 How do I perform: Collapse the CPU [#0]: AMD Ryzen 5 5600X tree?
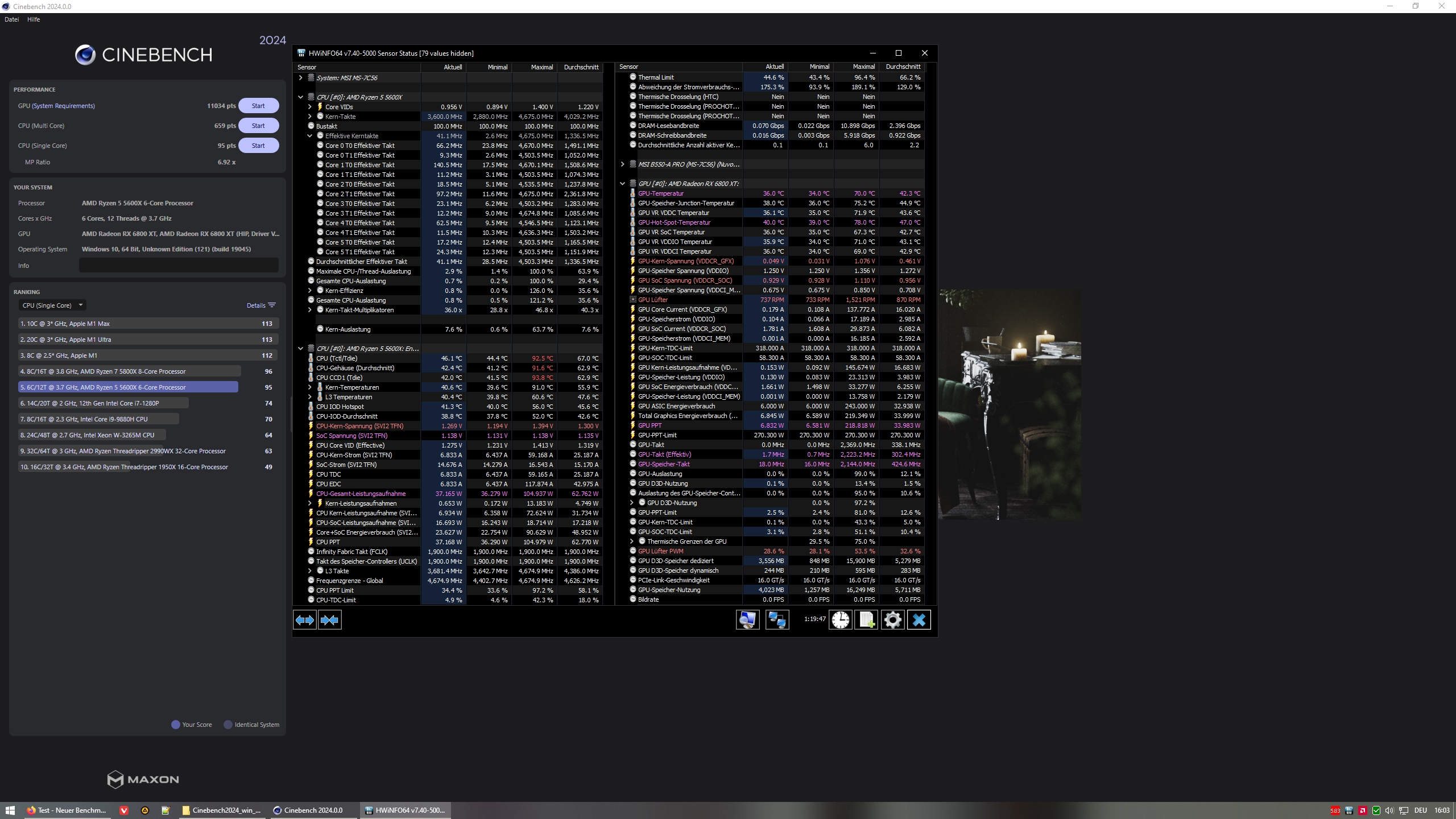(x=301, y=97)
